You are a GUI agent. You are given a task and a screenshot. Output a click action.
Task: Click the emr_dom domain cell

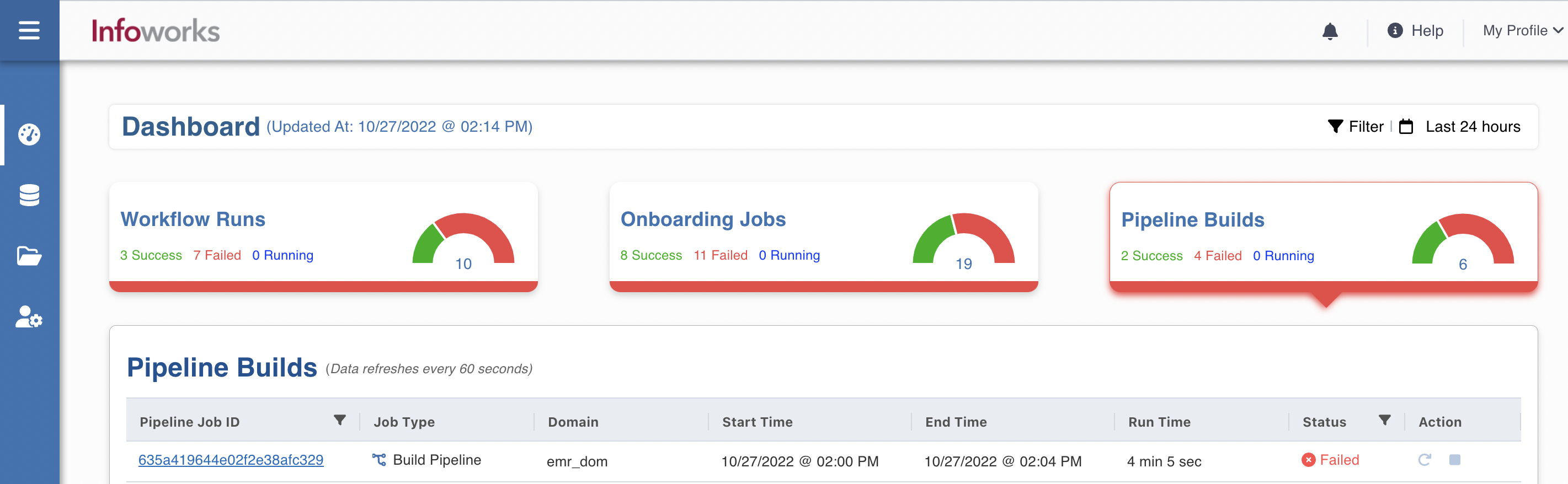577,461
